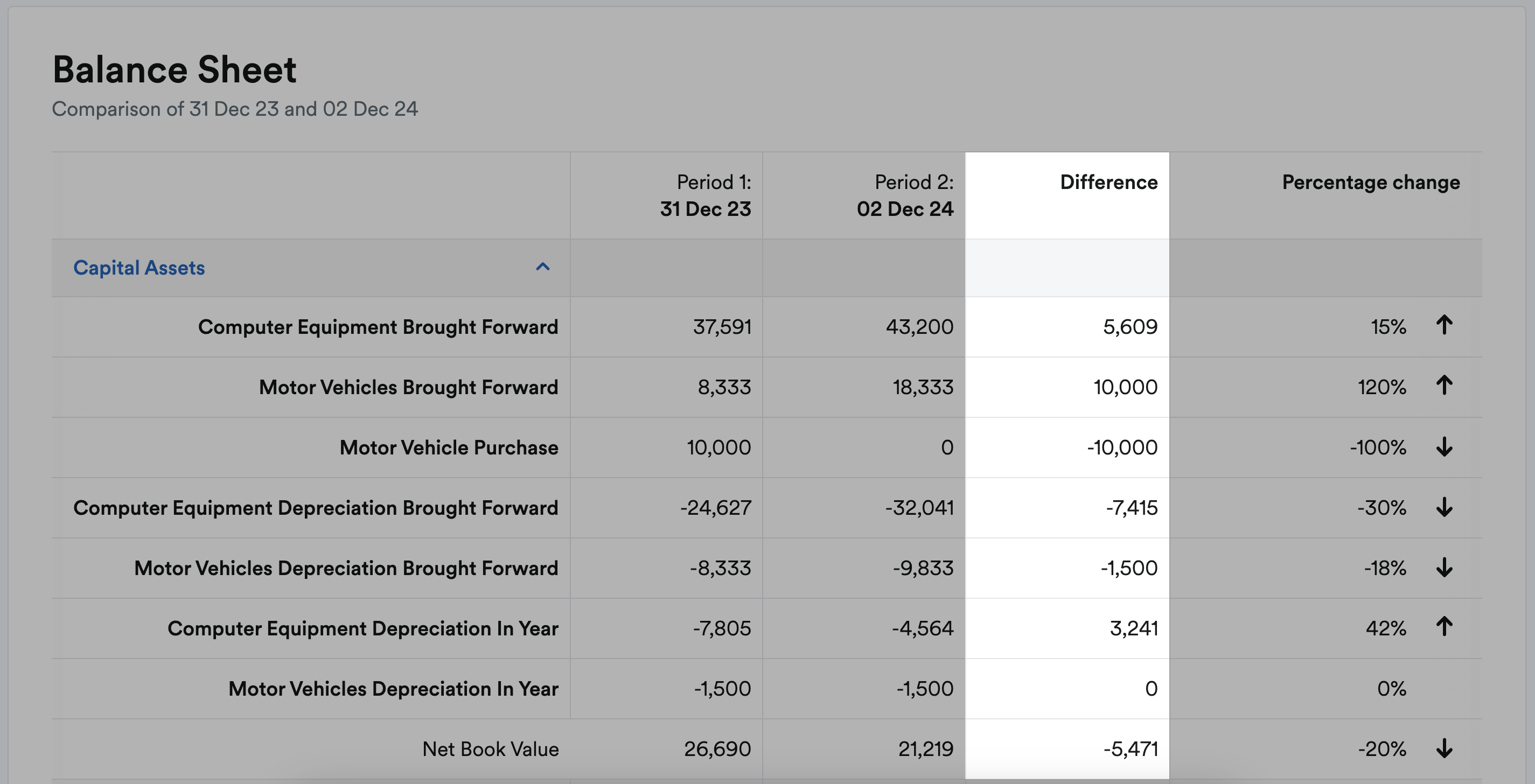Click the -7,805 Period 1 value
The image size is (1535, 784).
[722, 628]
